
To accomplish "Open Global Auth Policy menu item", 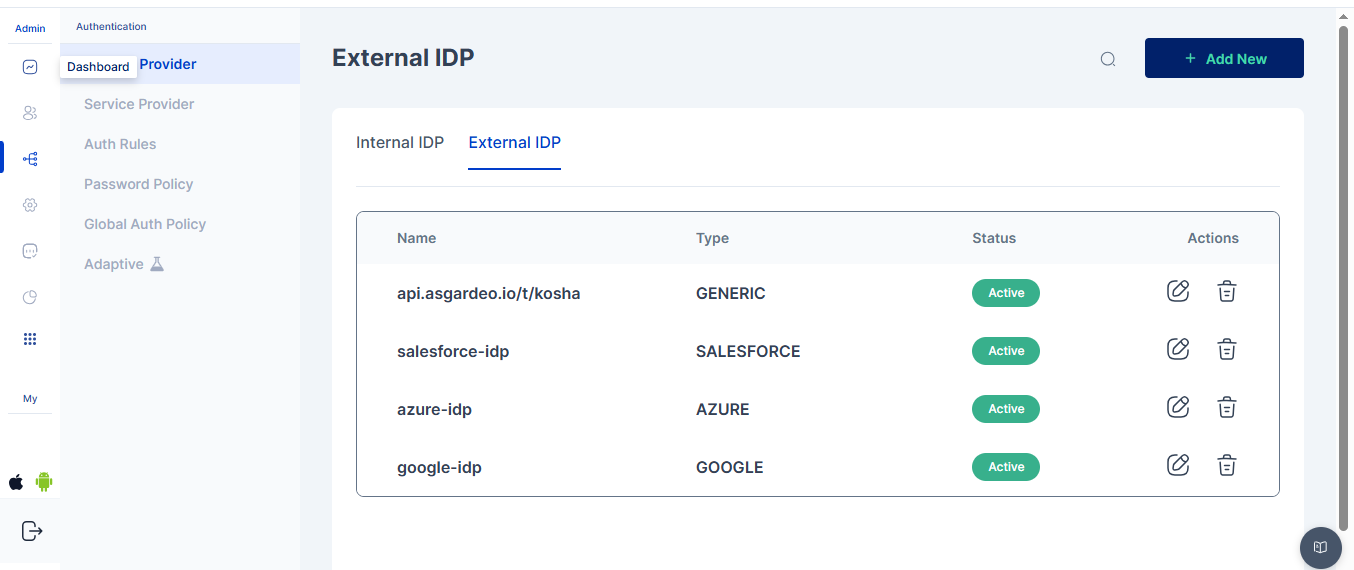I will point(145,224).
